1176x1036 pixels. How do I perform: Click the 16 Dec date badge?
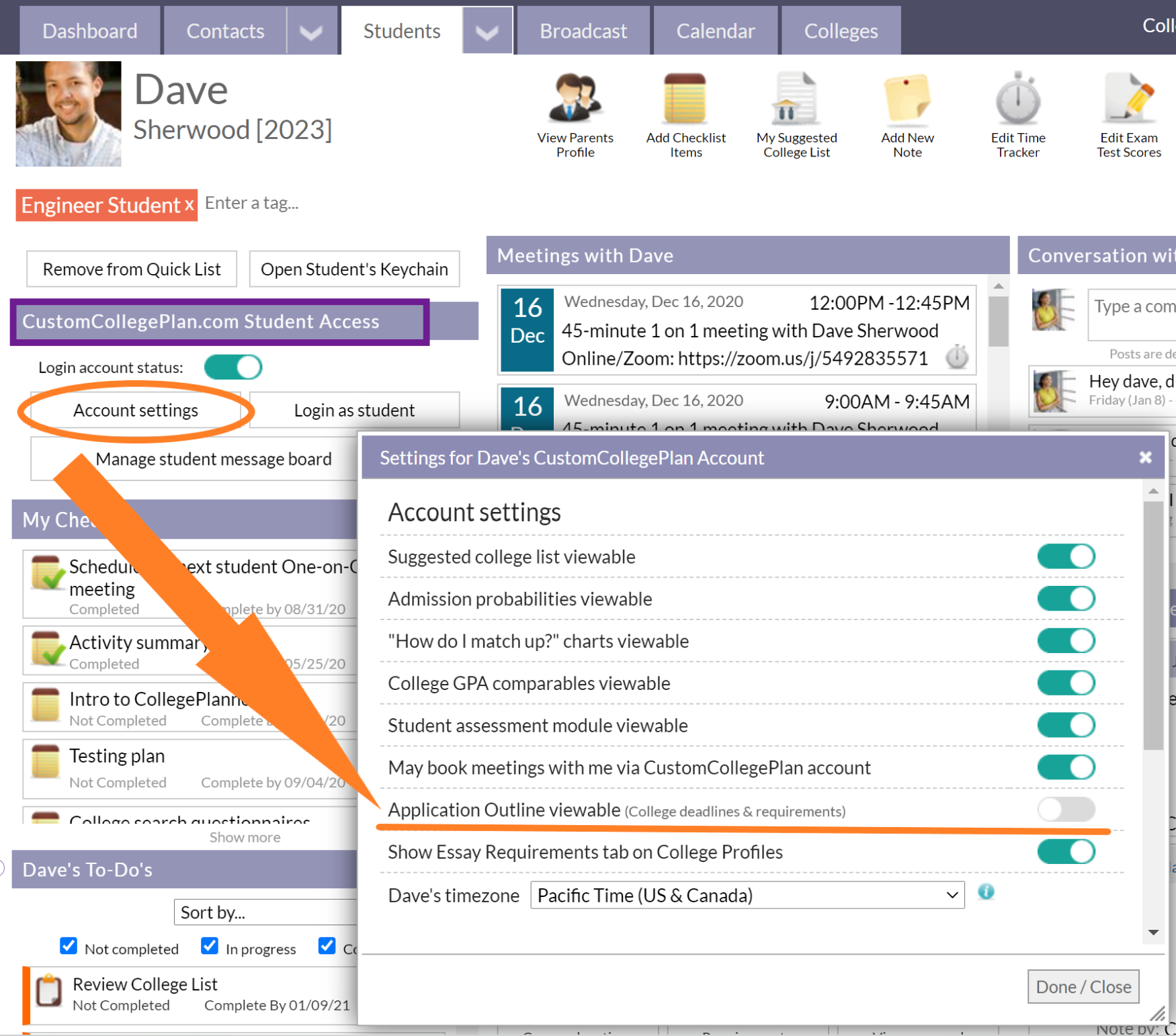point(528,329)
